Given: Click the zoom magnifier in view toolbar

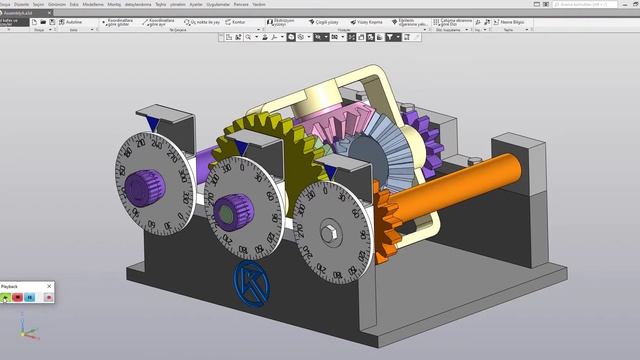Looking at the screenshot, I should click(x=248, y=37).
